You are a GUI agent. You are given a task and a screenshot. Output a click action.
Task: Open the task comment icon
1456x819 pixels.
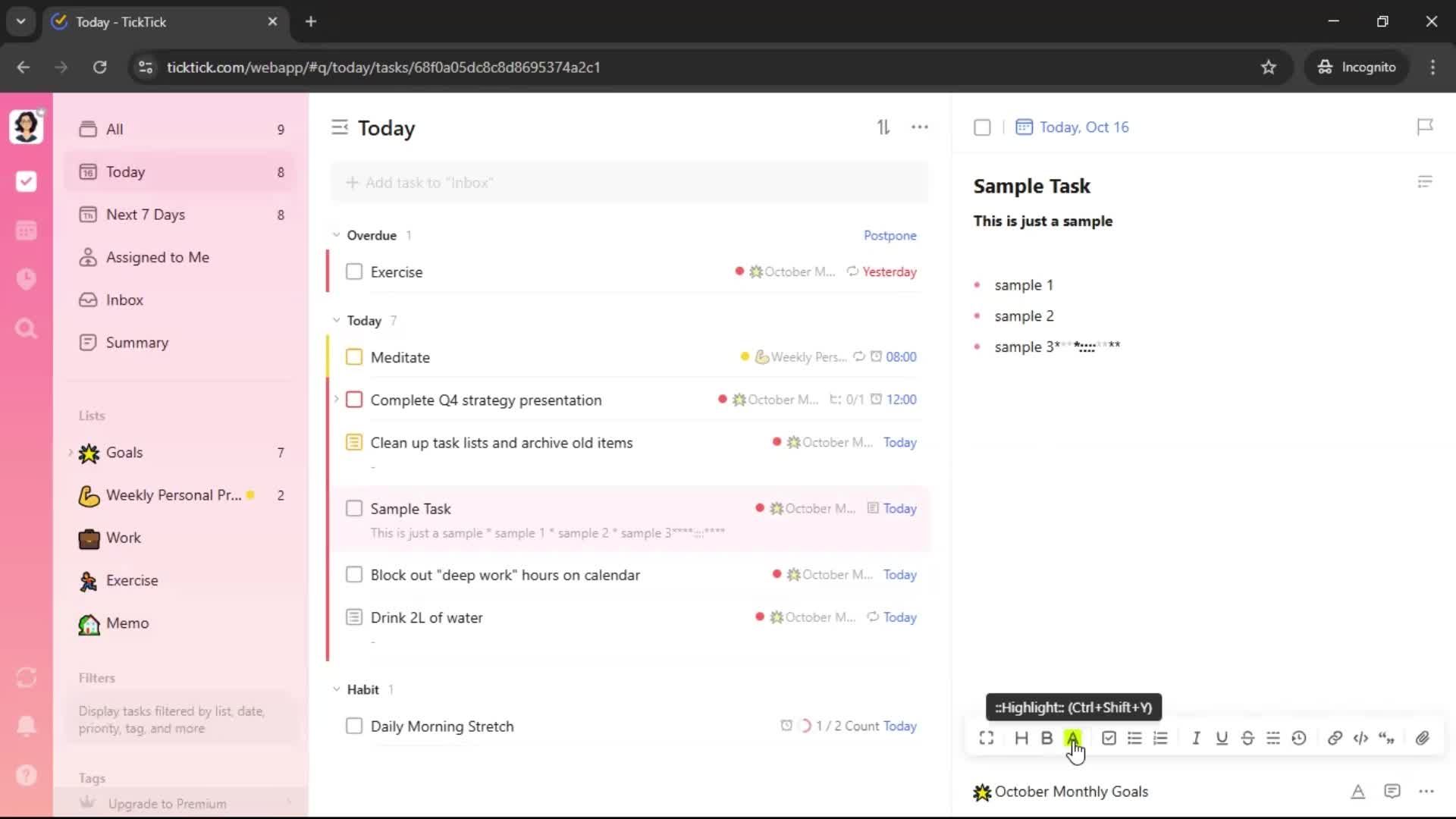point(1392,791)
